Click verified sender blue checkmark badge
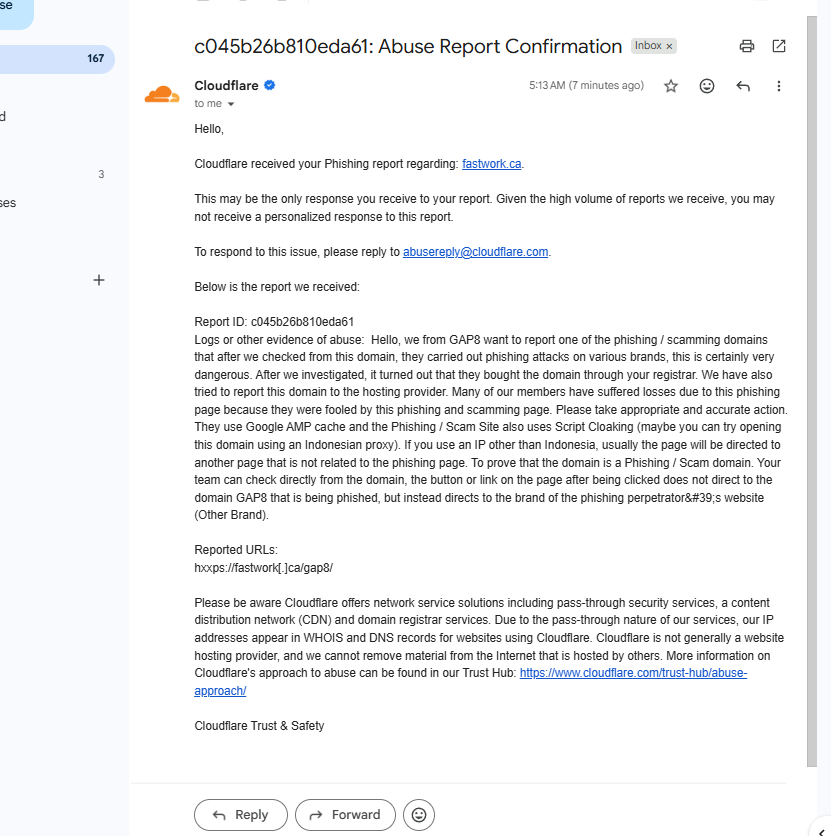This screenshot has width=831, height=836. [270, 85]
